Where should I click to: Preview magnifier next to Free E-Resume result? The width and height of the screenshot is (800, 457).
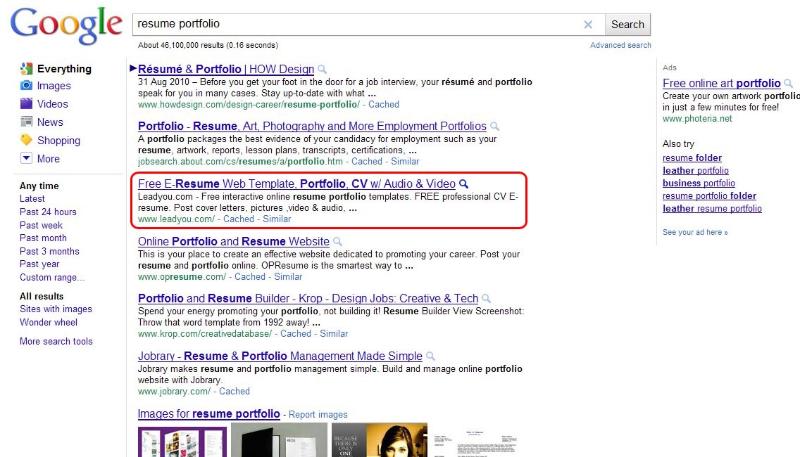click(x=463, y=184)
